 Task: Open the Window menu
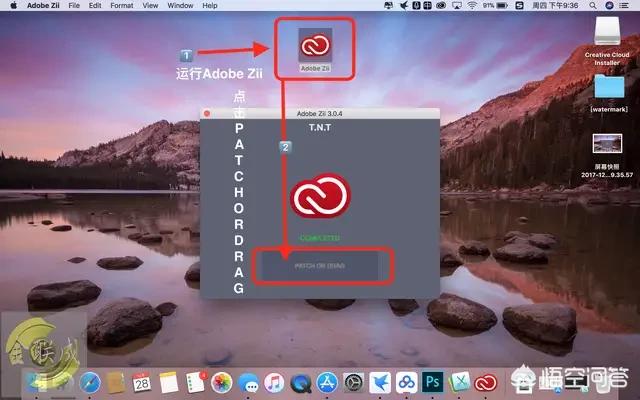pyautogui.click(x=180, y=5)
